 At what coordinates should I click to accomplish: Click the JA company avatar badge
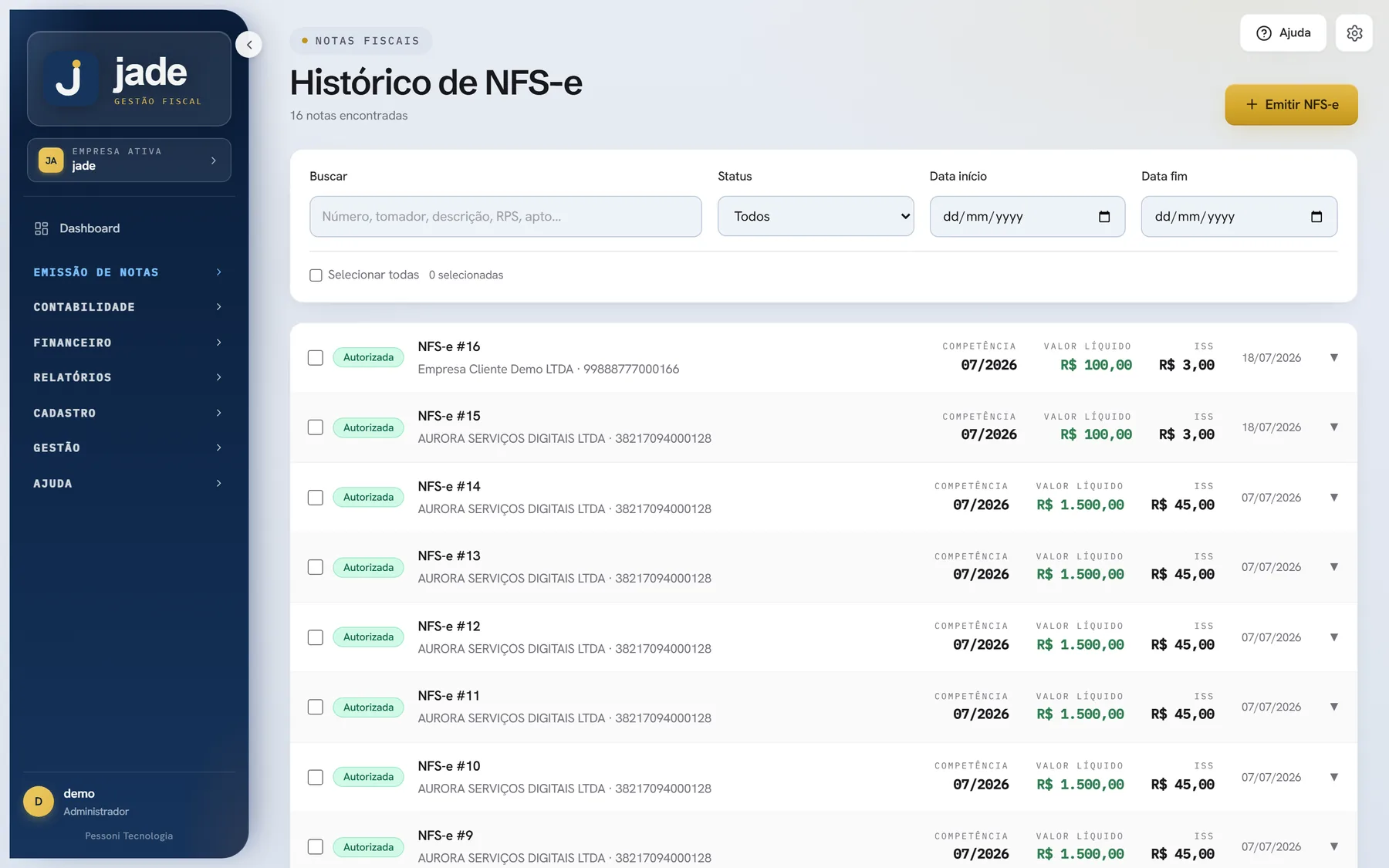coord(51,160)
